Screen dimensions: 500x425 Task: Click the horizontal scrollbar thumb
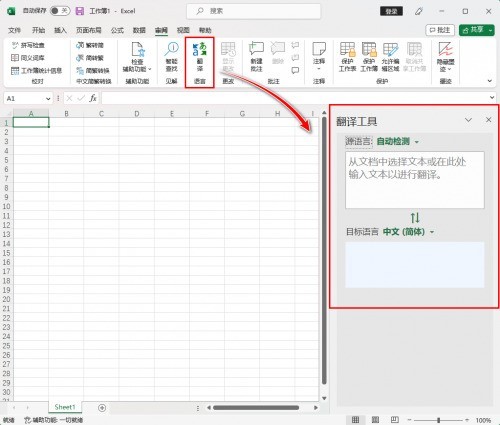pyautogui.click(x=256, y=408)
